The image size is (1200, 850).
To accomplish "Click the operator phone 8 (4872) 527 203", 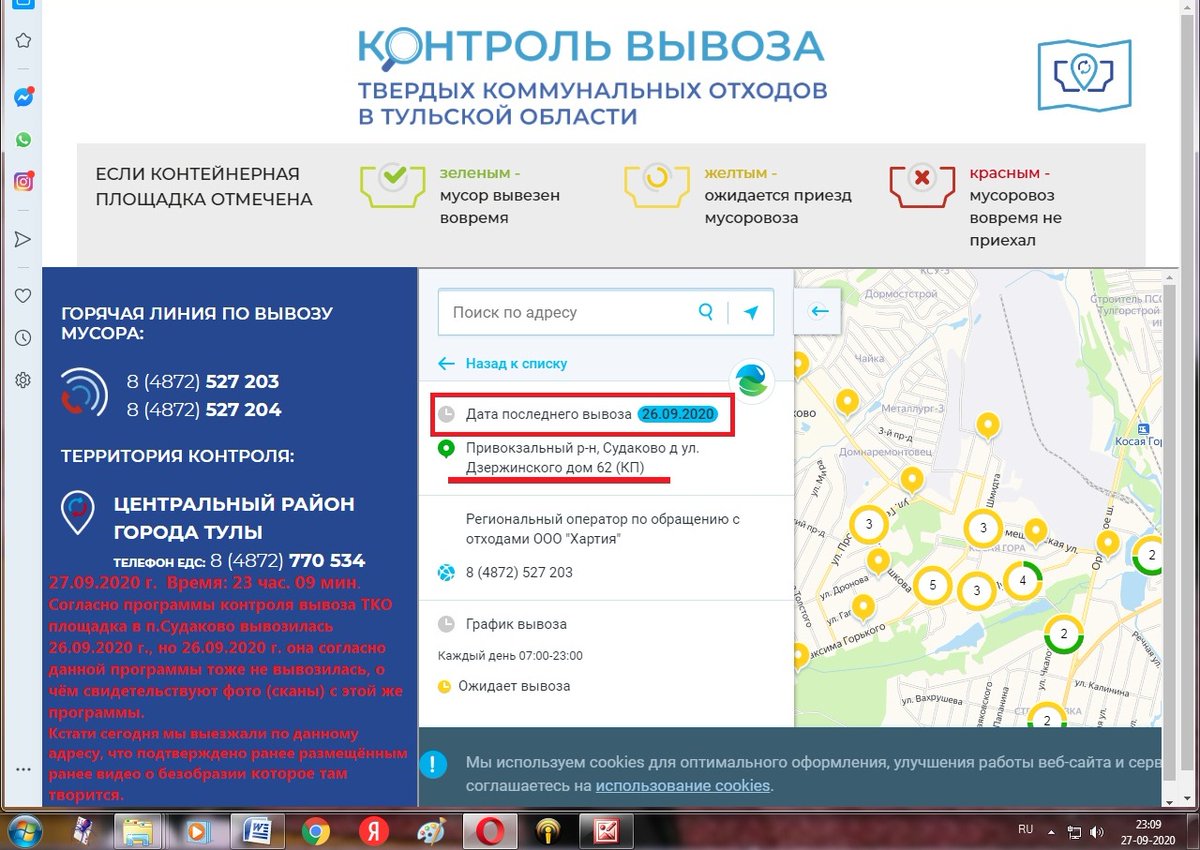I will tap(519, 573).
